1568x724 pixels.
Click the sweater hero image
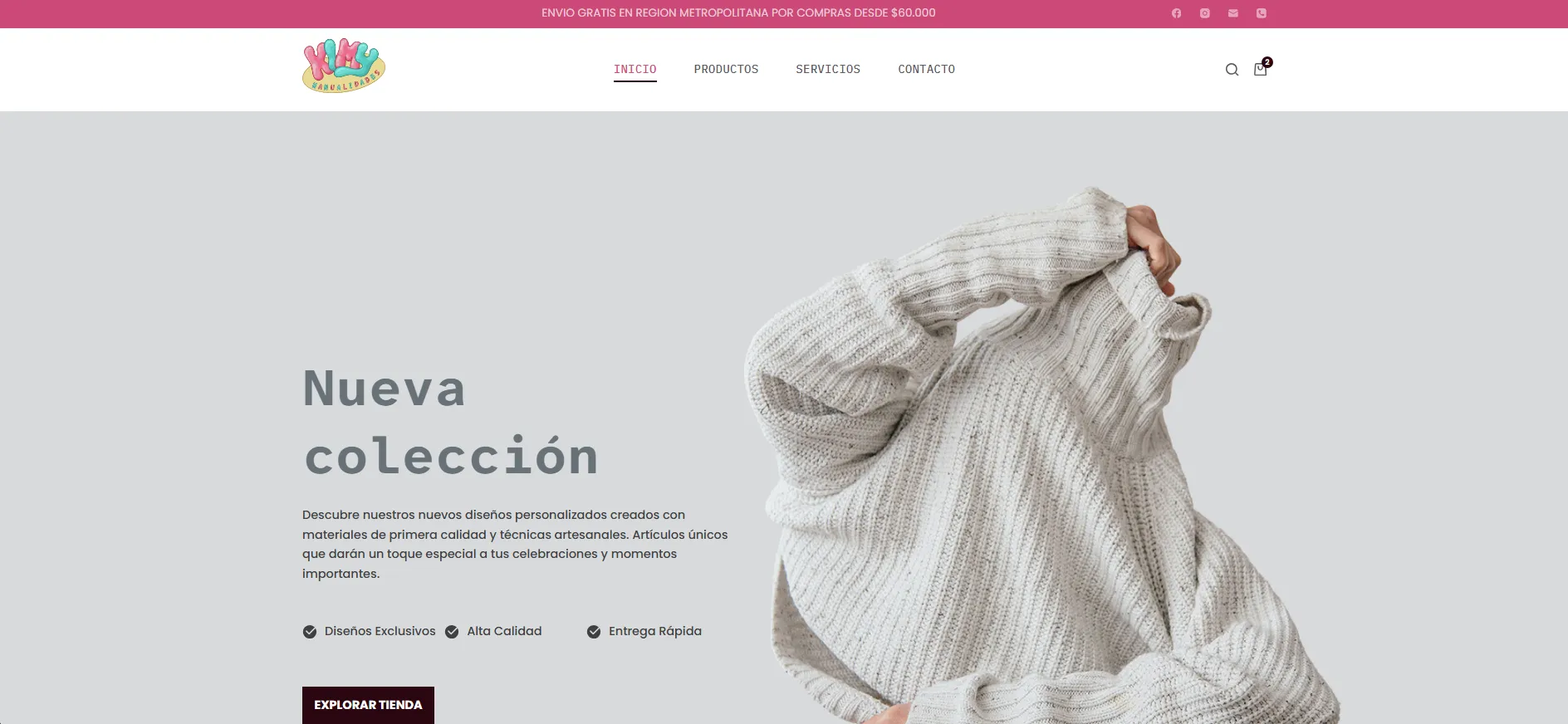tap(1041, 455)
